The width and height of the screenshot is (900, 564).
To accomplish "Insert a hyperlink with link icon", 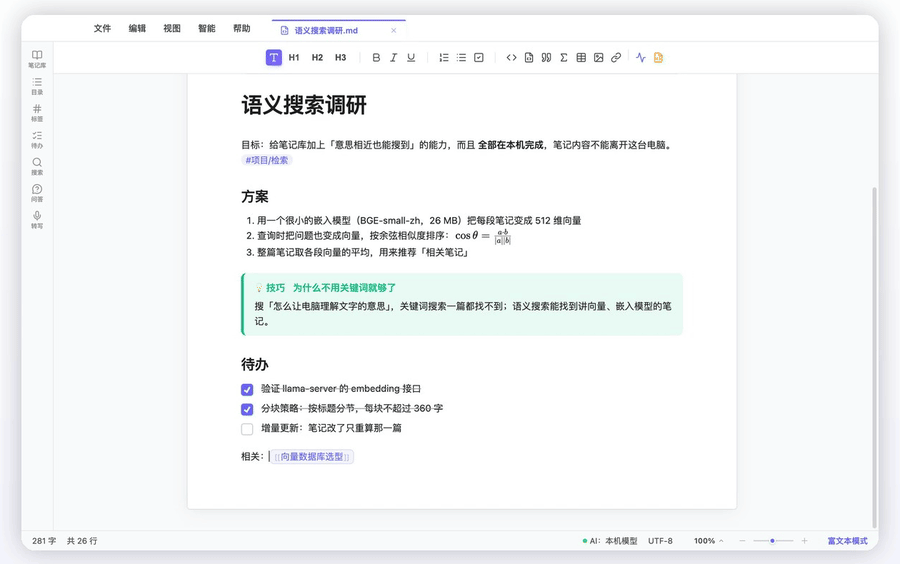I will pyautogui.click(x=616, y=57).
